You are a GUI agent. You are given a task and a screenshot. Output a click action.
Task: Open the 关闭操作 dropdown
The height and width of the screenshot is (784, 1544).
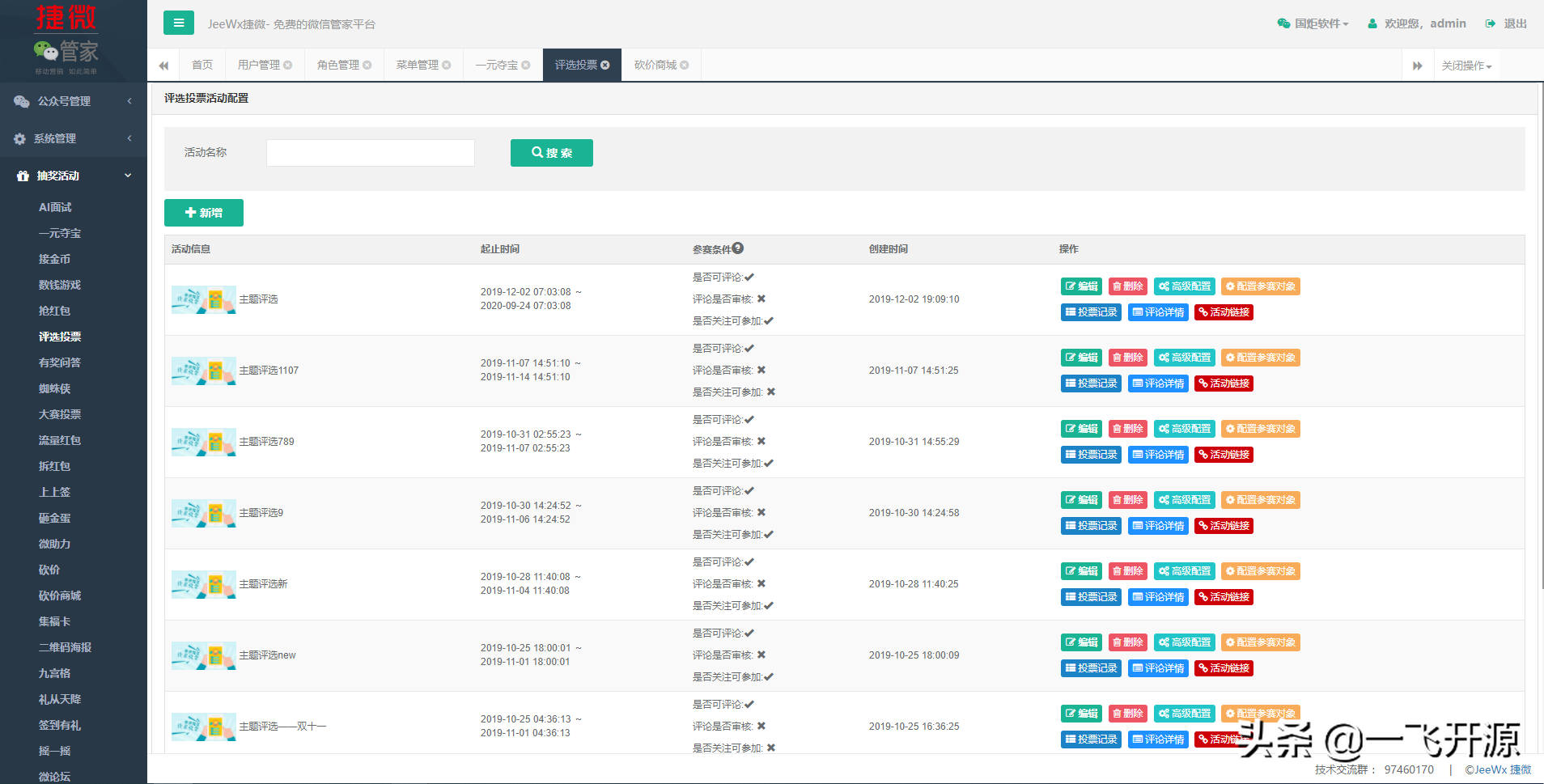coord(1466,66)
